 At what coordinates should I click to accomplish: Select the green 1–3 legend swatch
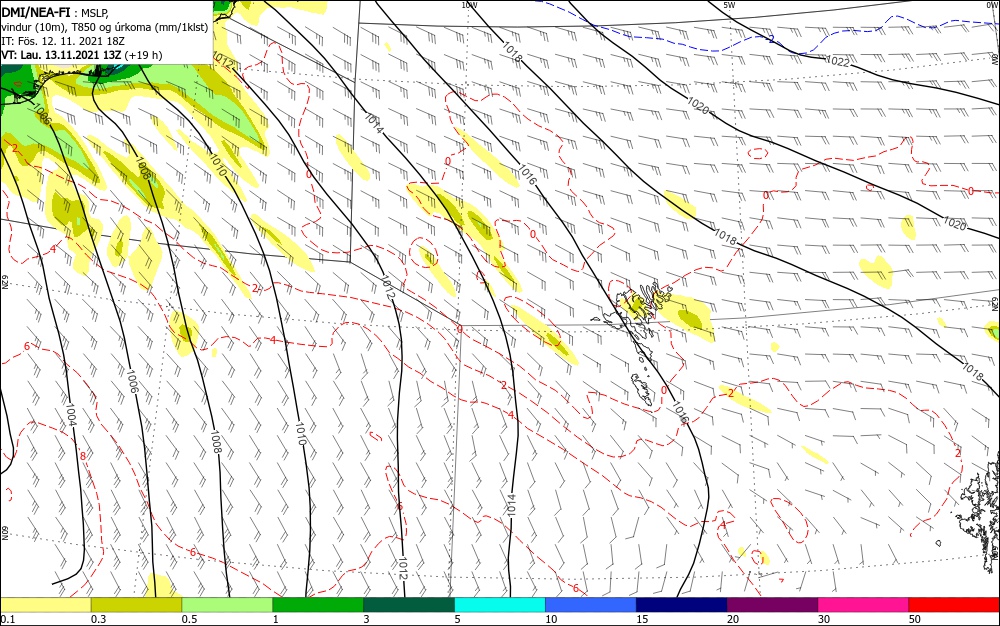point(318,605)
